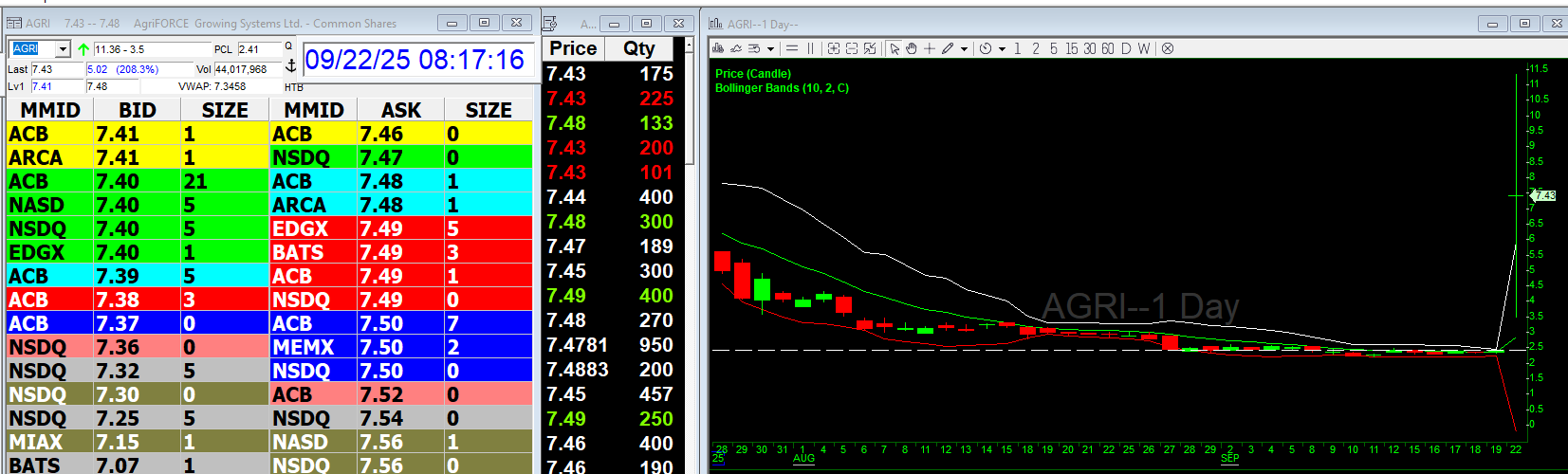Open the AGRI symbol dropdown
The image size is (1568, 474).
coord(63,48)
